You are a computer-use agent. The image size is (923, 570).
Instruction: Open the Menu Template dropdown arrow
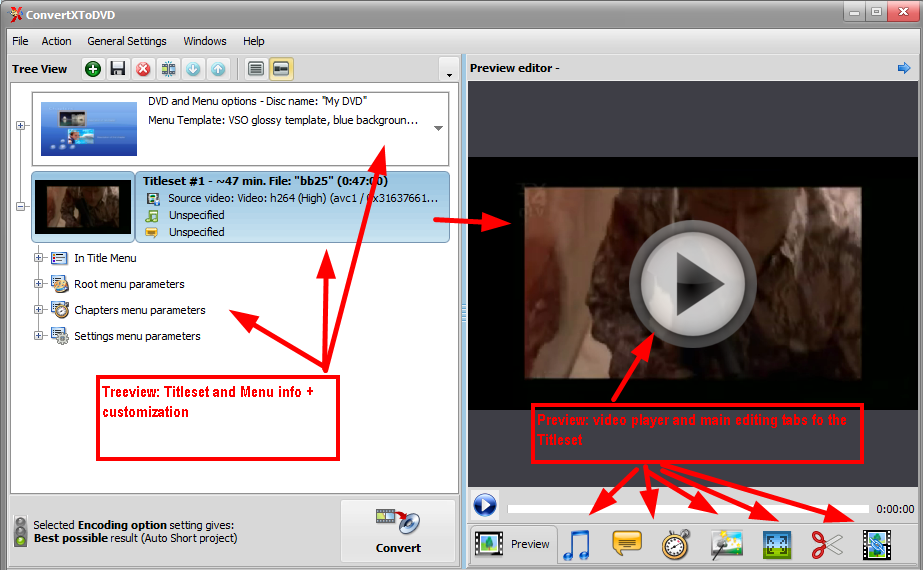click(x=438, y=128)
